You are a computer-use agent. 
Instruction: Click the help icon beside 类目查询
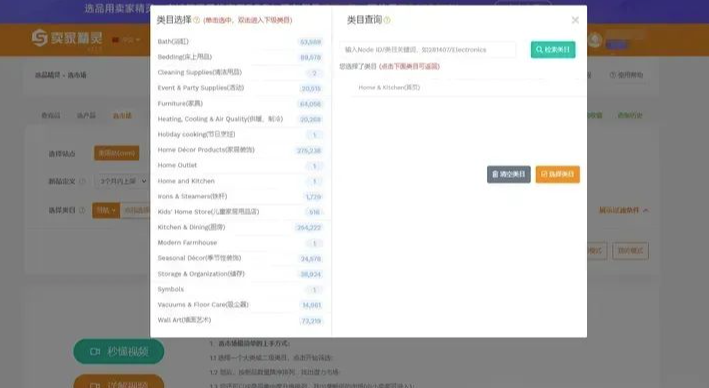387,20
